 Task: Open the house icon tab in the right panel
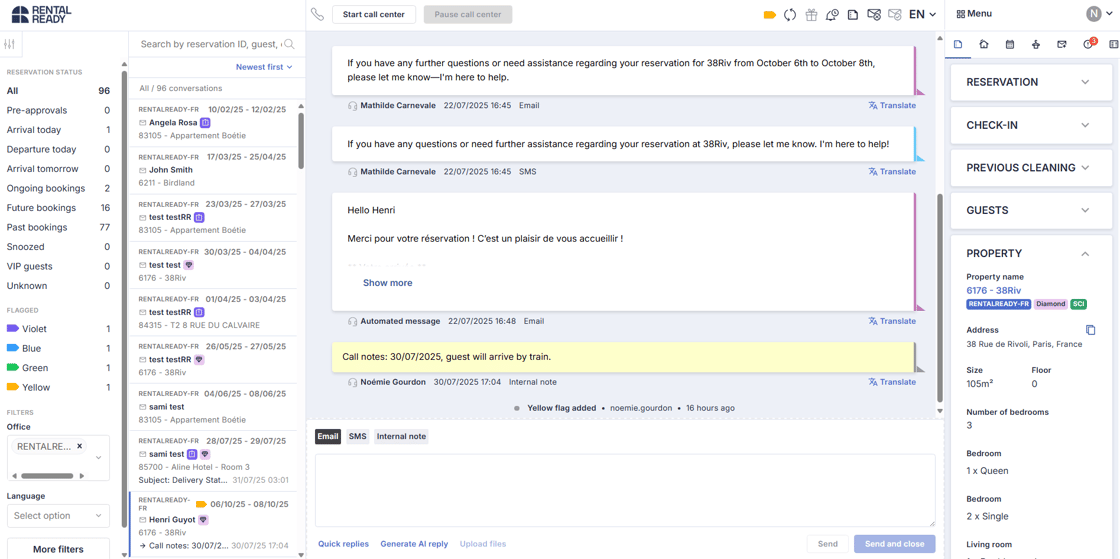pos(984,44)
